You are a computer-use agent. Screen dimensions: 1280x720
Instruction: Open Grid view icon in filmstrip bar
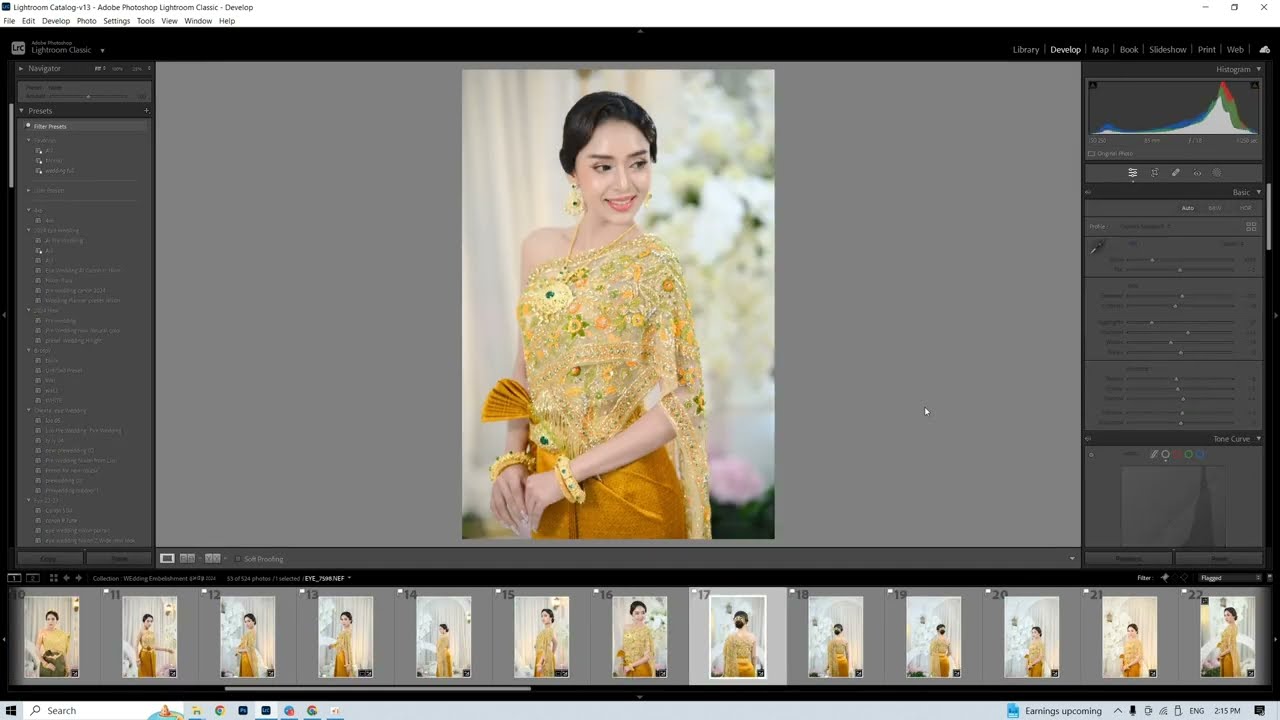click(54, 578)
